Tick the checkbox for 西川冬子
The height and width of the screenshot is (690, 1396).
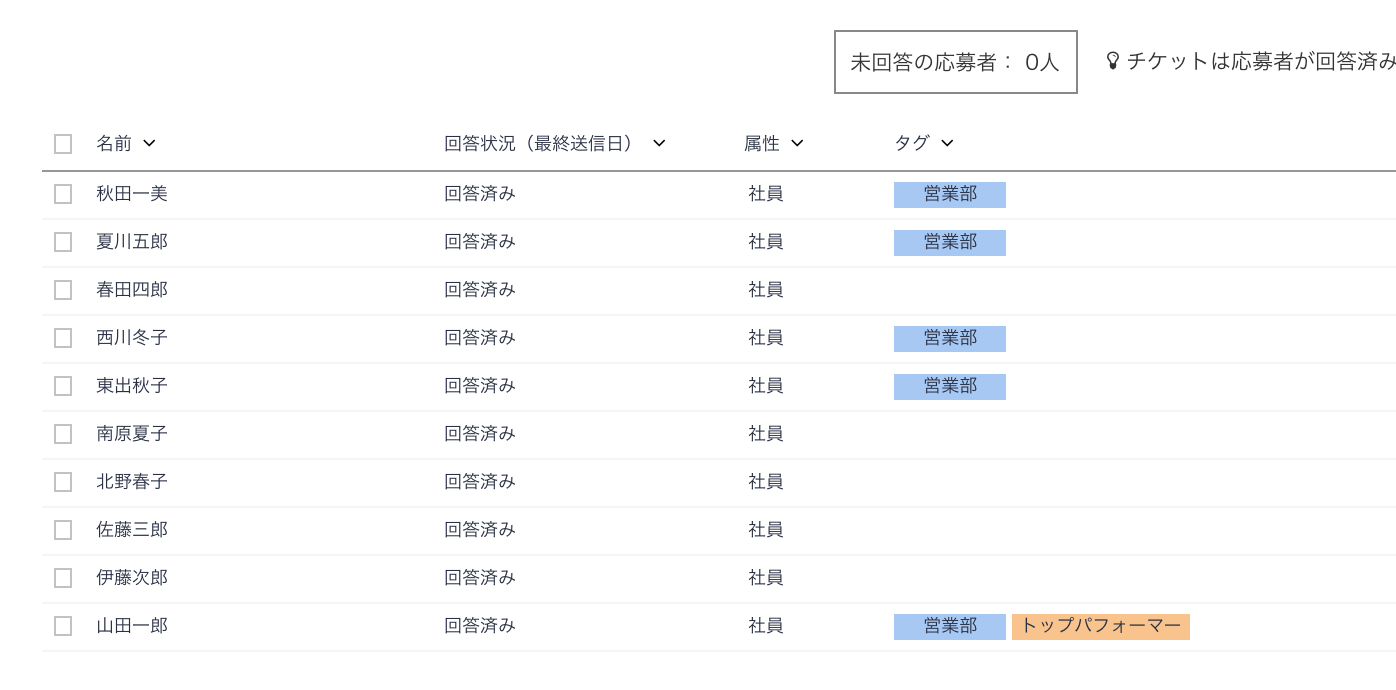pyautogui.click(x=63, y=338)
